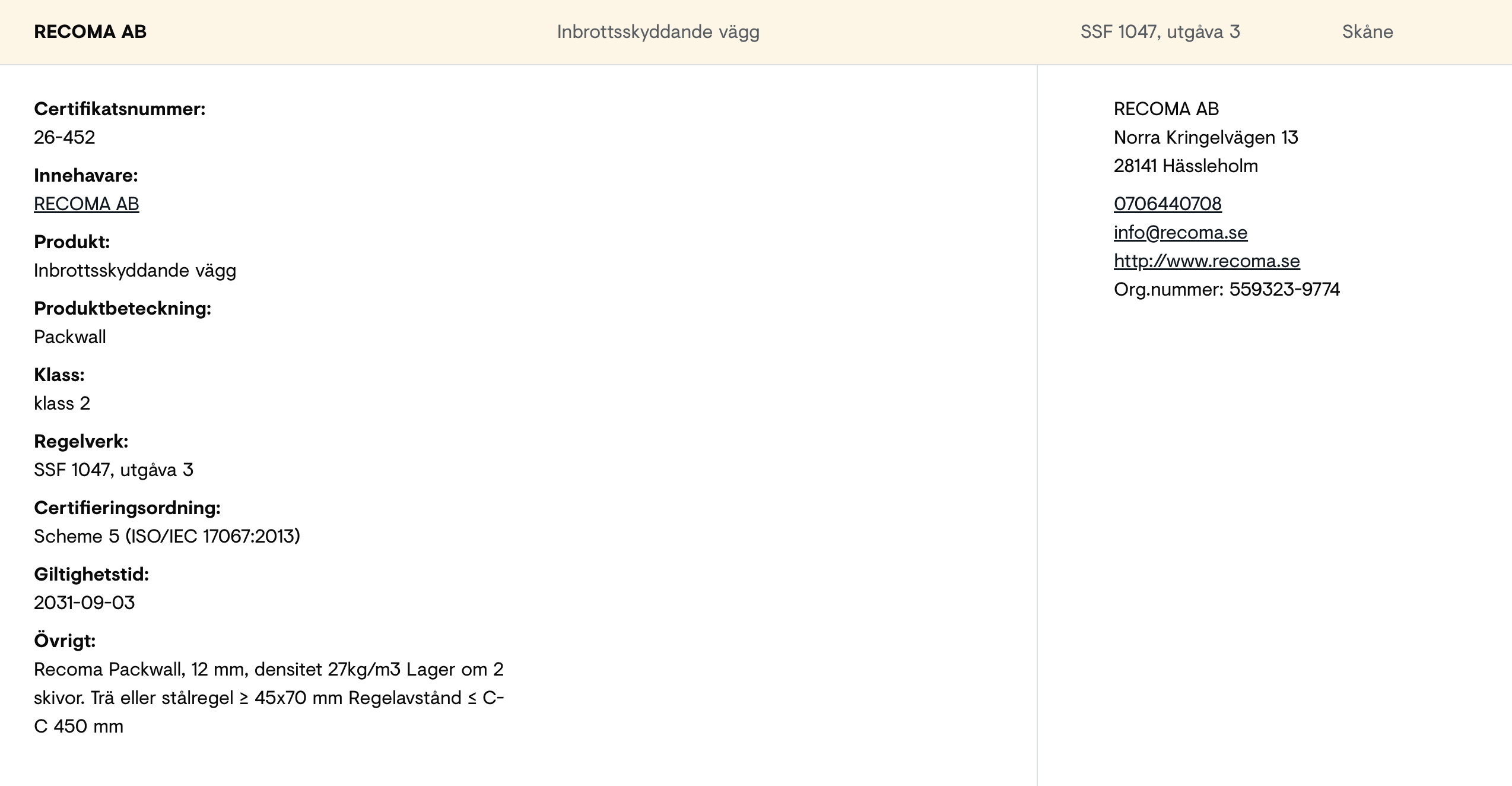The image size is (1512, 786).
Task: Click the RECOMA AB link under Innehavare
Action: (87, 204)
